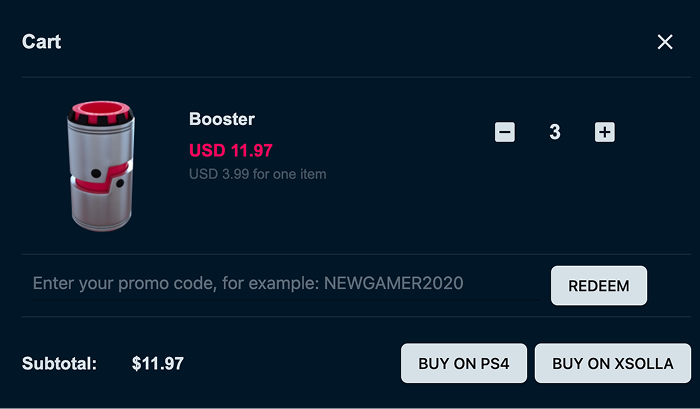Screen dimensions: 700x409
Task: Click the Subtotal label
Action: (59, 364)
